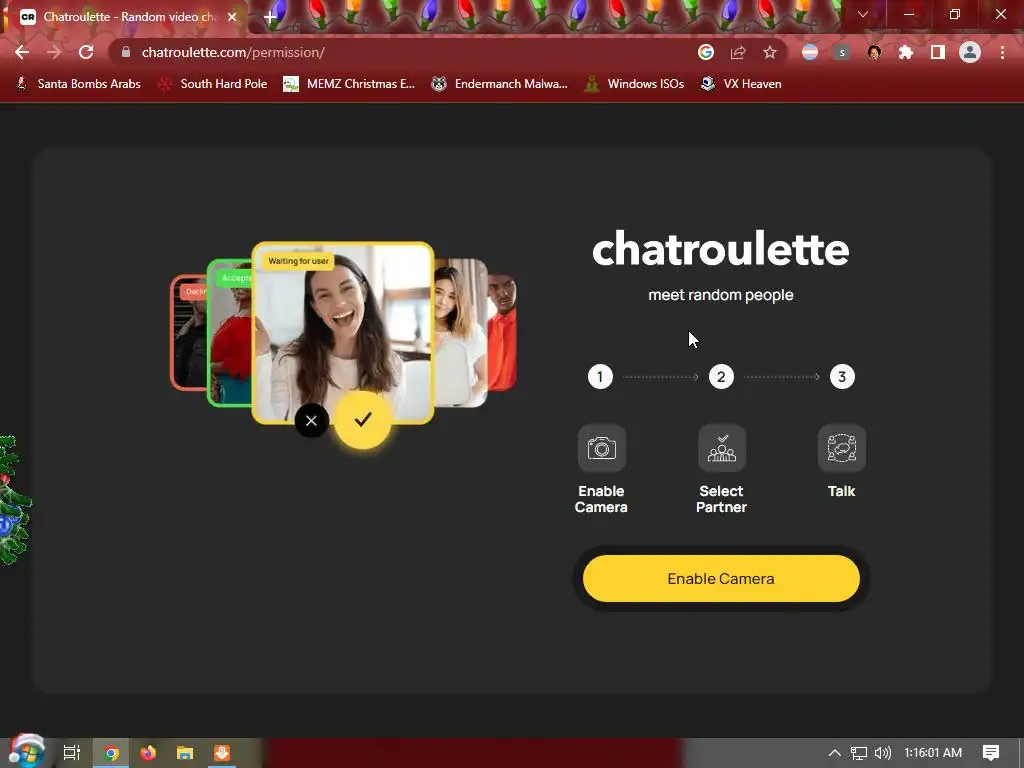Click the Talk chat bubbles icon
This screenshot has width=1024, height=768.
(x=842, y=448)
